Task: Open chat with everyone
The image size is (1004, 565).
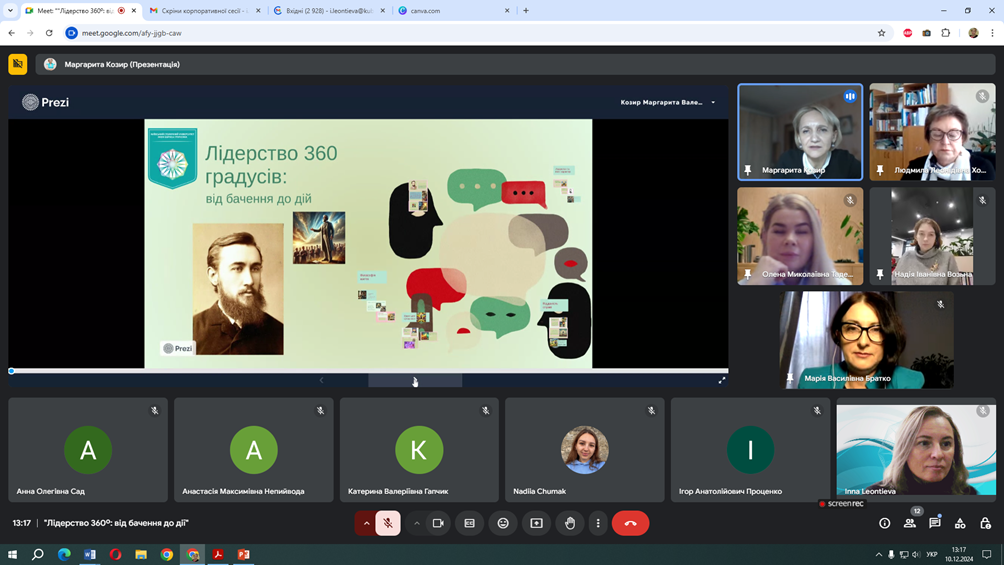Action: coord(935,523)
